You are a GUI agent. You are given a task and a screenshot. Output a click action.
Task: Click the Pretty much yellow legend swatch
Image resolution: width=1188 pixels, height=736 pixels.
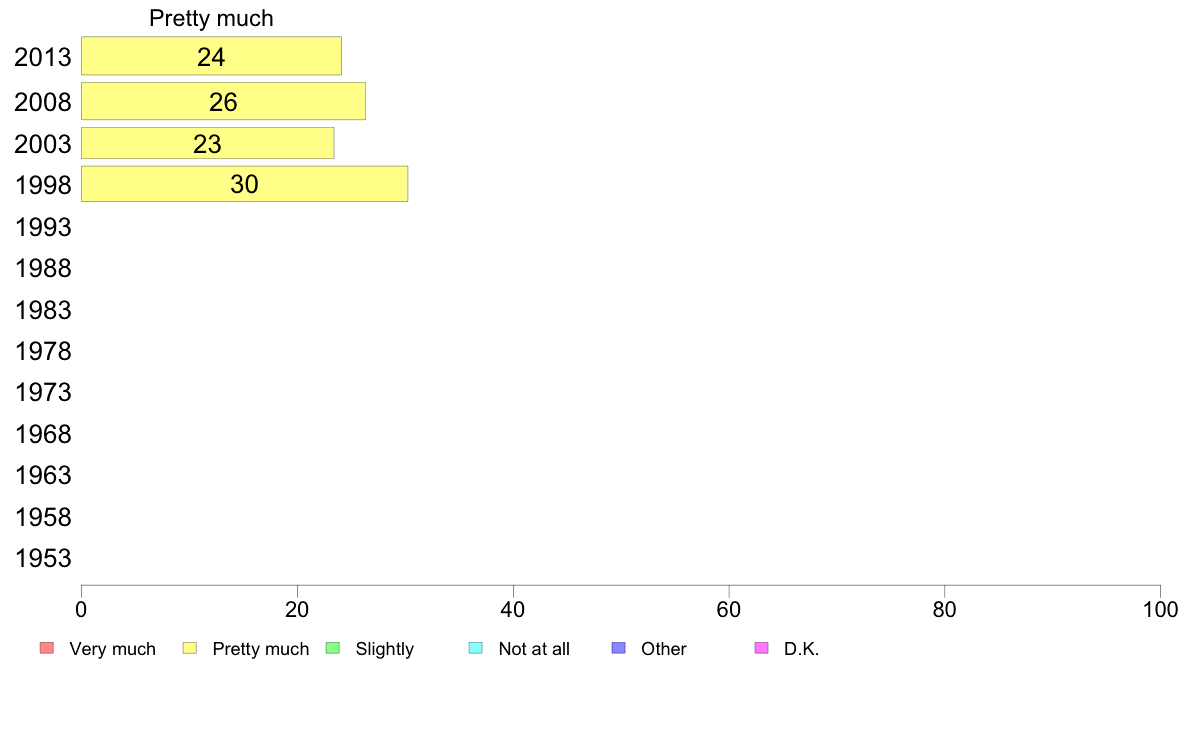[189, 648]
